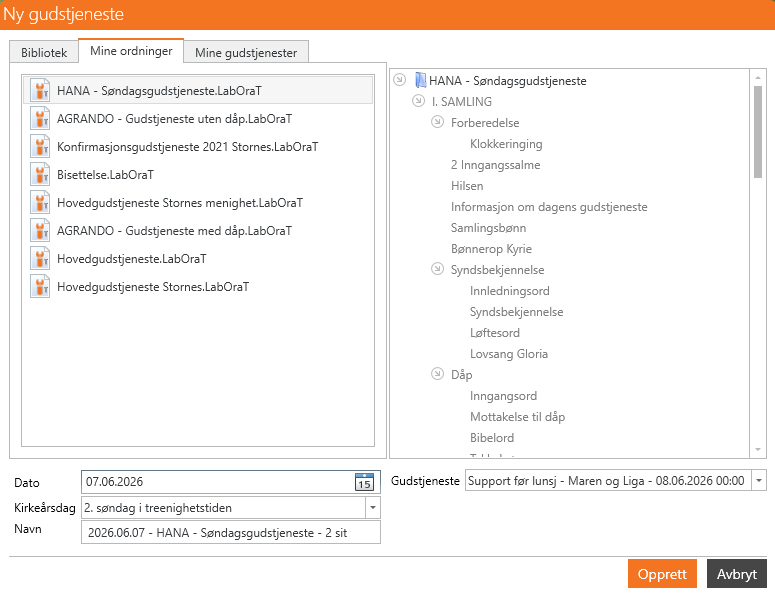Click the HANA - Søndagsgudstjeneste root label in tree
Image resolution: width=775 pixels, height=594 pixels.
click(508, 81)
